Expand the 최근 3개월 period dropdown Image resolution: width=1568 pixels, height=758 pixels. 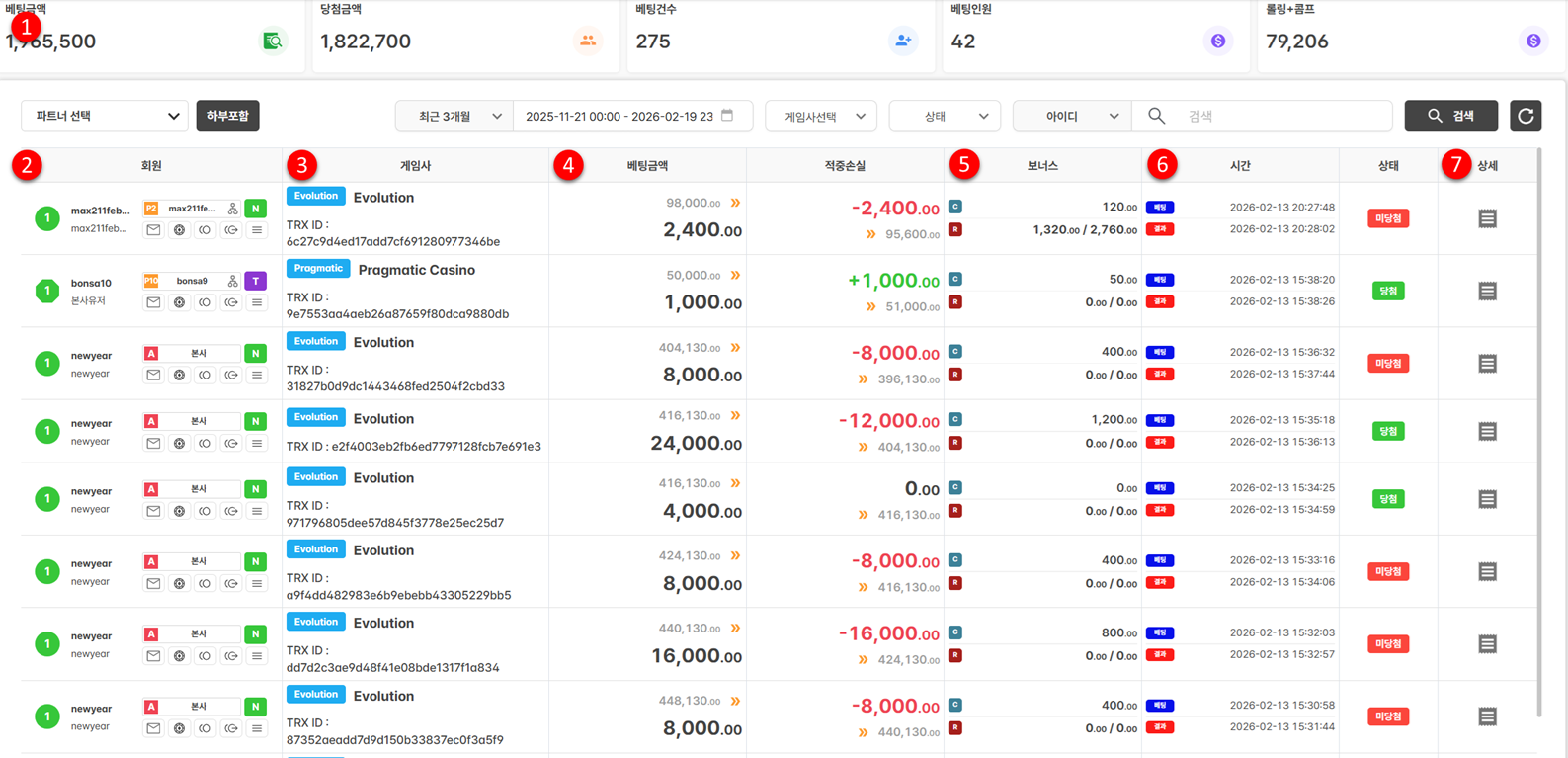tap(454, 116)
